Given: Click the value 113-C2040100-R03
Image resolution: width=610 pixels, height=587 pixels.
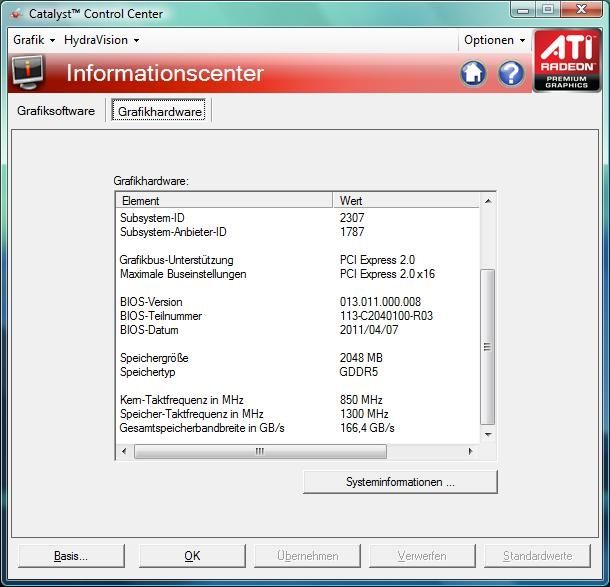Looking at the screenshot, I should point(386,316).
